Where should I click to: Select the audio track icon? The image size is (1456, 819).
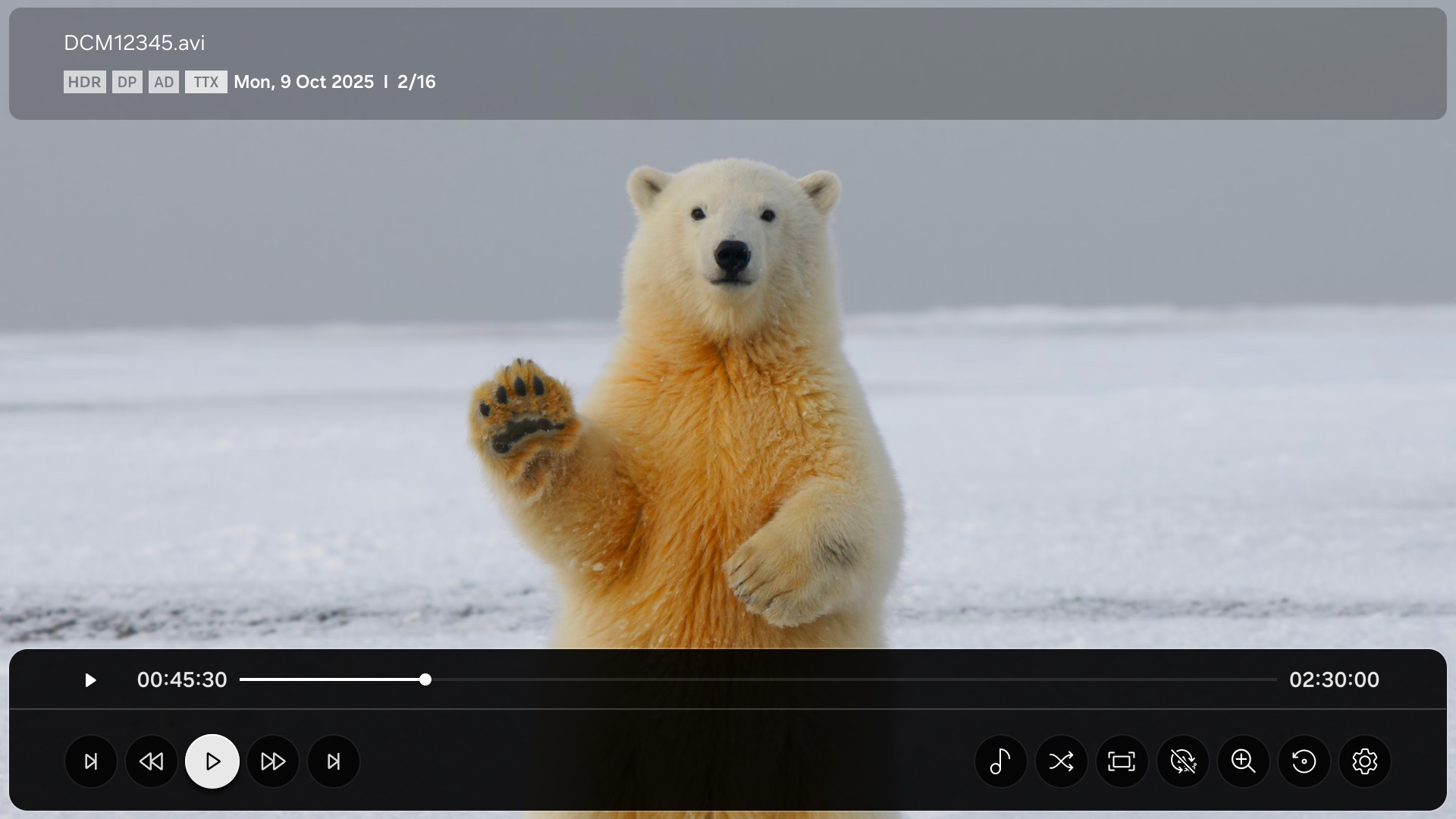(1001, 761)
